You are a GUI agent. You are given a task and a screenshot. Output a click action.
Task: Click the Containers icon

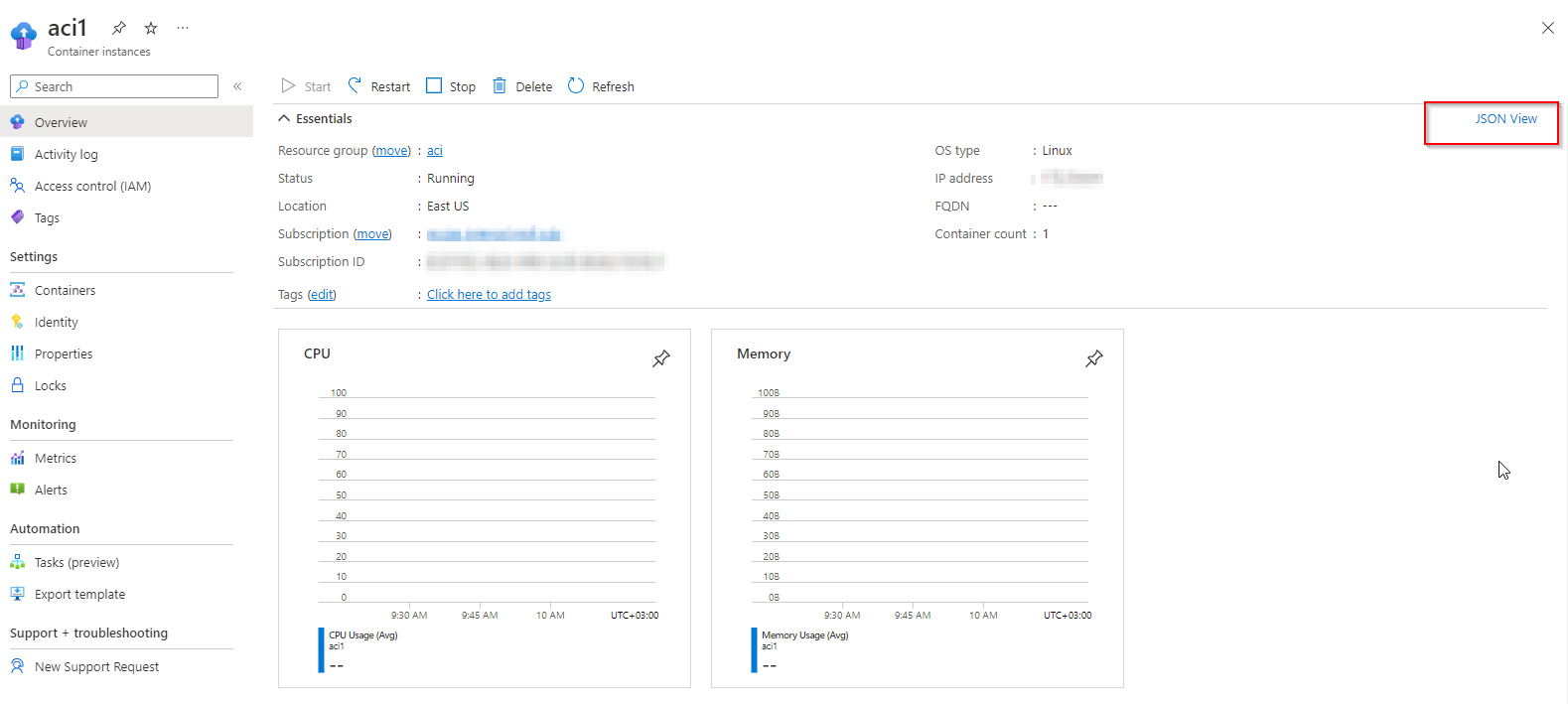[17, 290]
